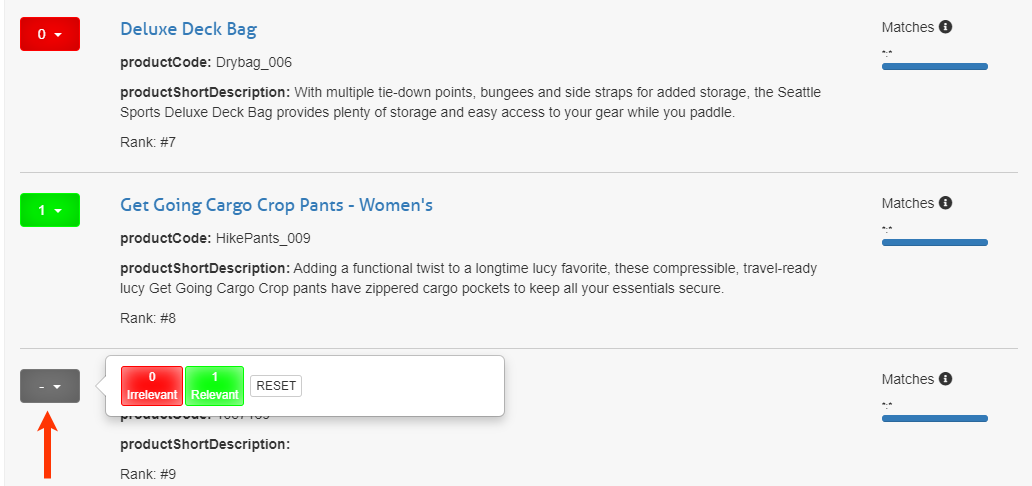Click the HikePants_009 product code
The width and height of the screenshot is (1032, 486).
263,238
